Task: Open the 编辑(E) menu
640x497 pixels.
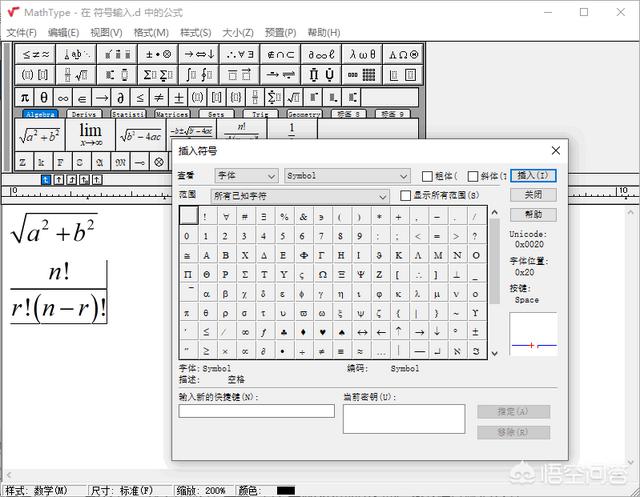Action: coord(63,33)
